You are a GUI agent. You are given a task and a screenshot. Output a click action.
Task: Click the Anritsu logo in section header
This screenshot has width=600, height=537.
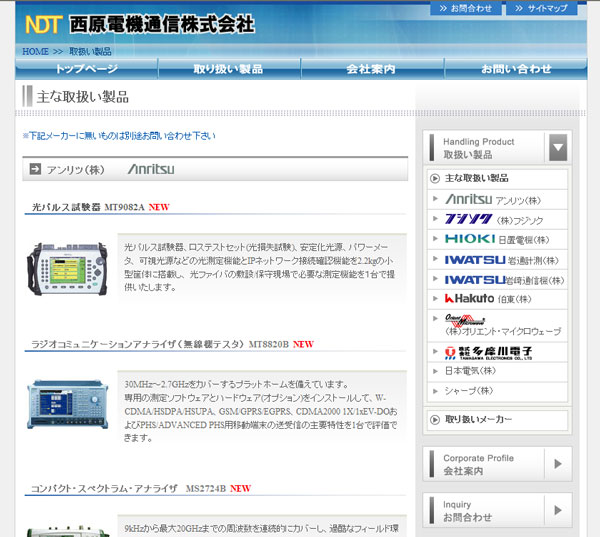pos(151,169)
